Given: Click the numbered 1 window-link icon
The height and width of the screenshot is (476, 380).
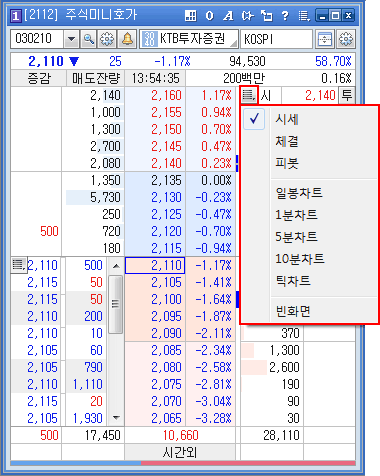Looking at the screenshot, I should [16, 16].
